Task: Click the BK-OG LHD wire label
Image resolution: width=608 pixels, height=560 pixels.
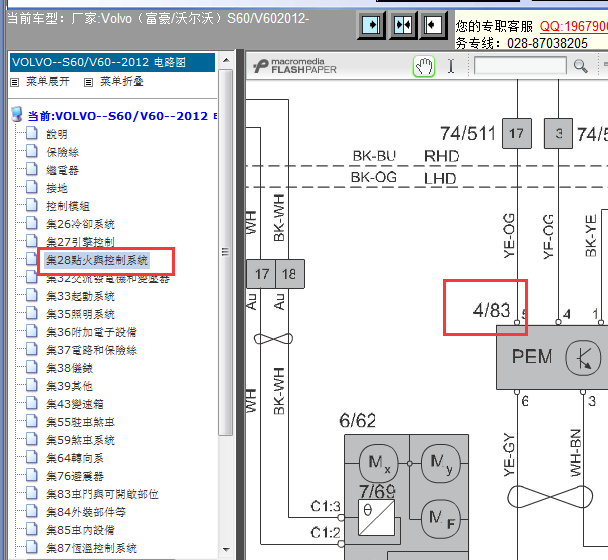Action: (x=403, y=178)
